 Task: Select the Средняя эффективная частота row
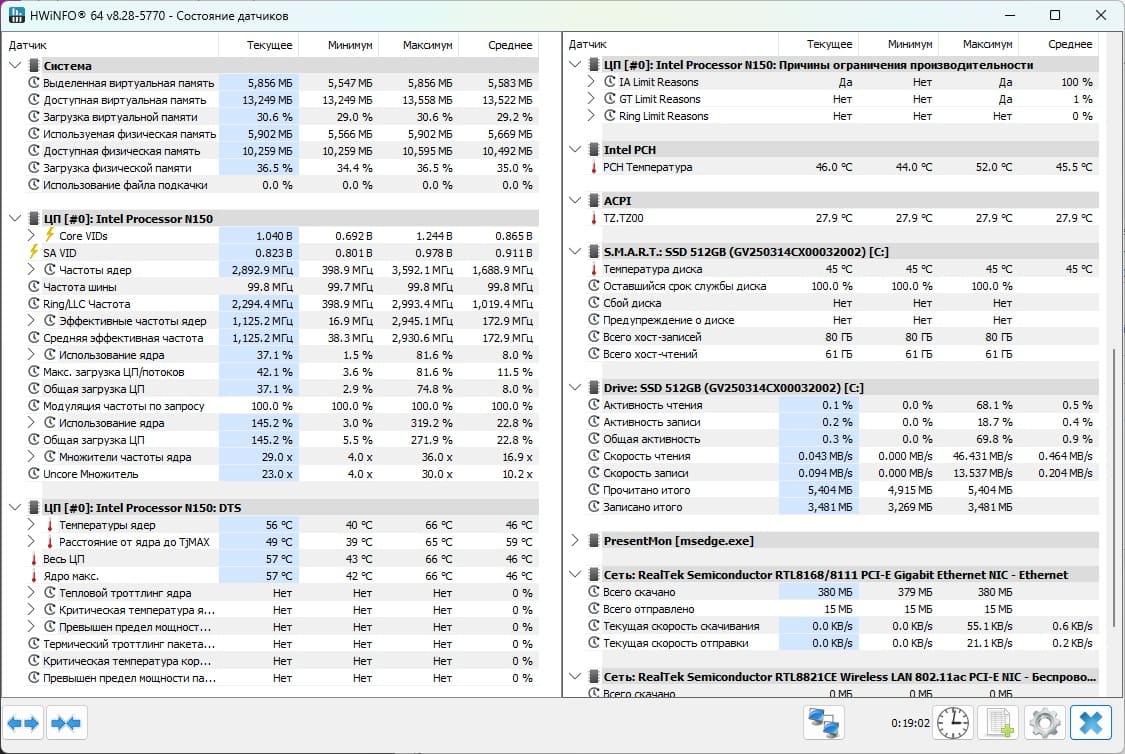[282, 337]
